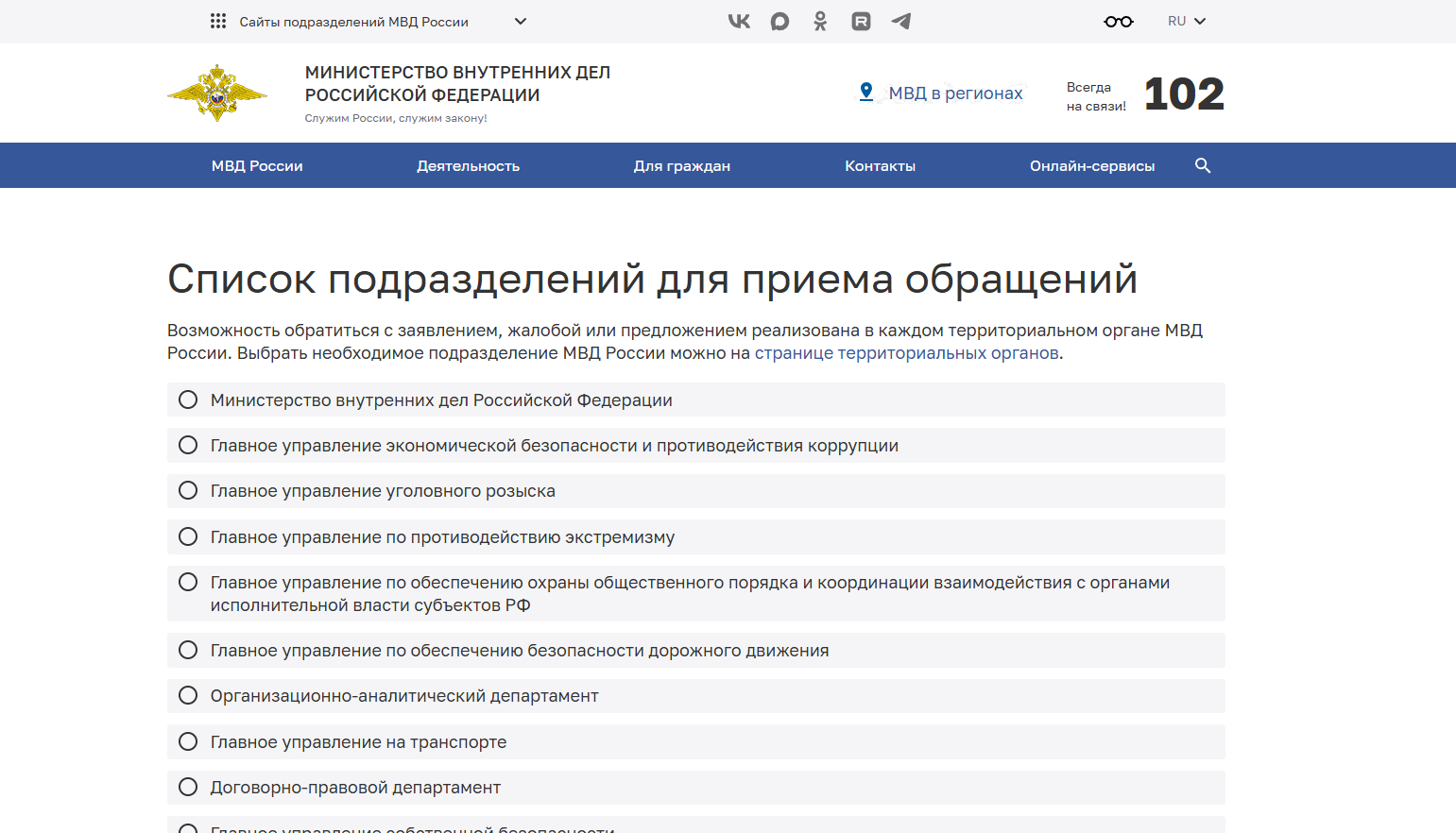Open the Rutube channel icon

click(861, 21)
